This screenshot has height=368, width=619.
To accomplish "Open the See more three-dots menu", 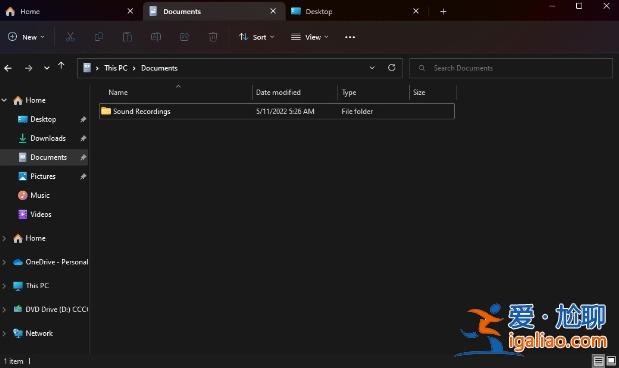I will pyautogui.click(x=350, y=37).
